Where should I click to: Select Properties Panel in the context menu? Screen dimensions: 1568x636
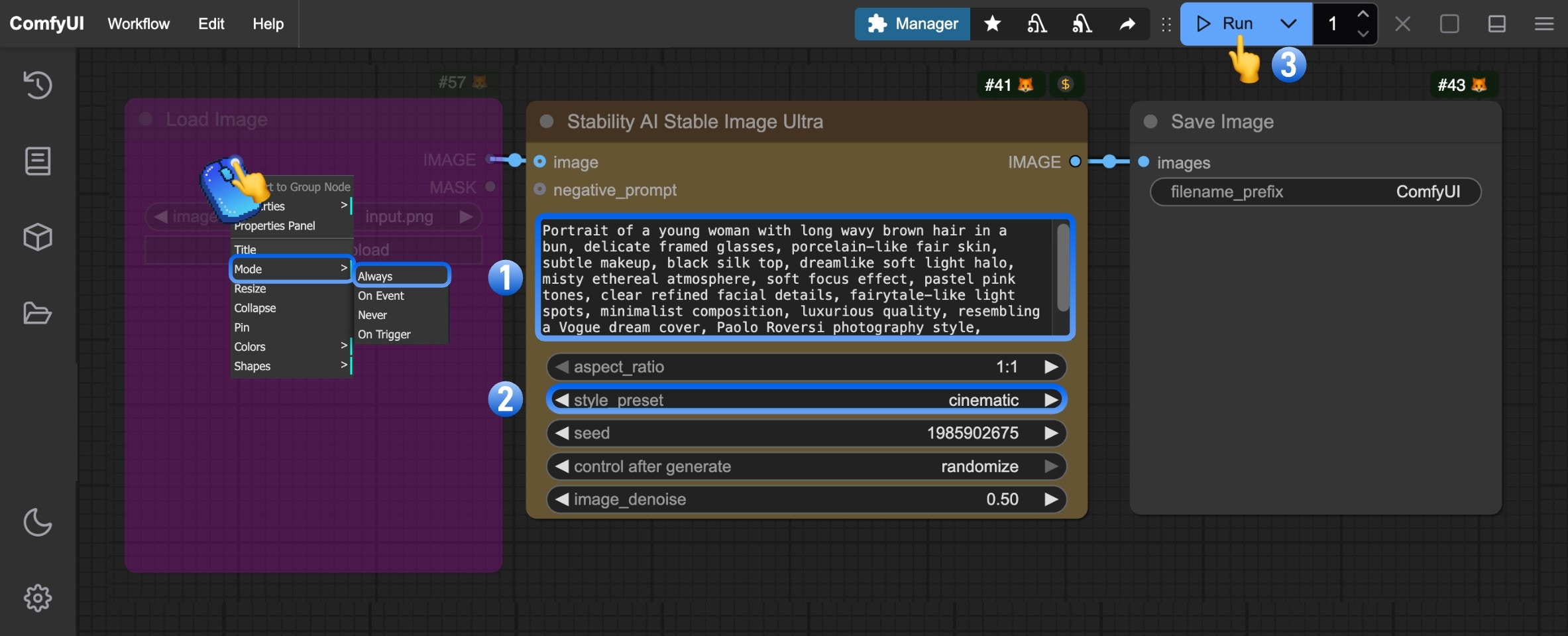pos(275,225)
